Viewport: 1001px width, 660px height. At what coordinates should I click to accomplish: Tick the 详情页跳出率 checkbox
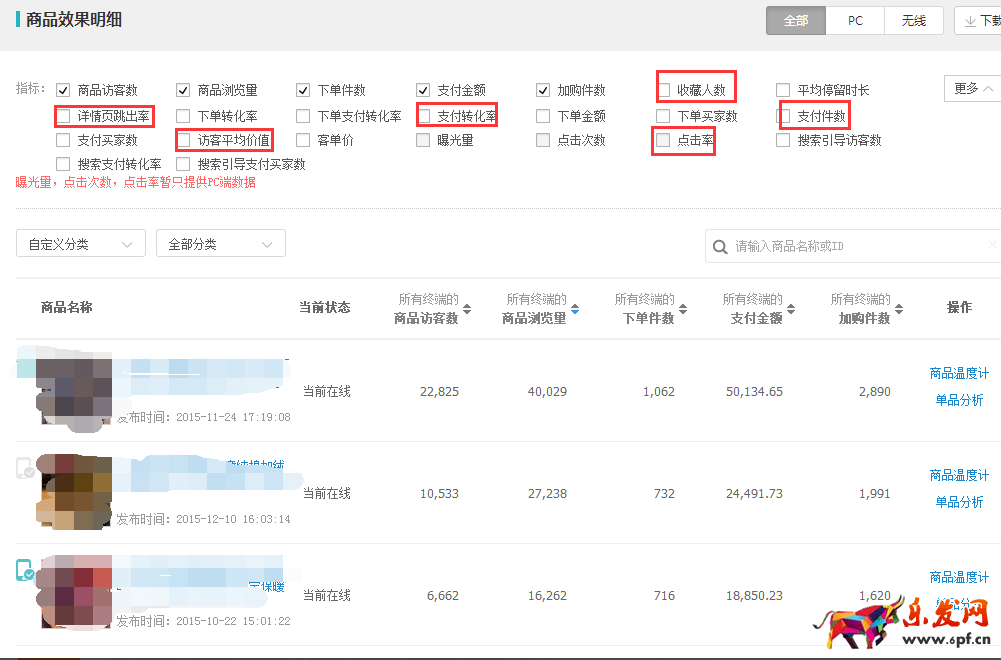tap(64, 116)
